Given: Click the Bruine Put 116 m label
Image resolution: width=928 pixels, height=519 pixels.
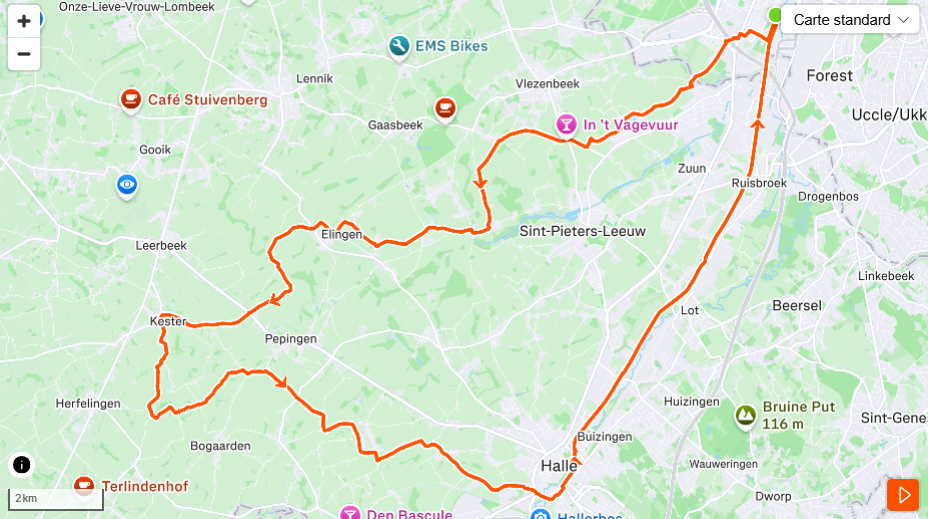Looking at the screenshot, I should 798,415.
